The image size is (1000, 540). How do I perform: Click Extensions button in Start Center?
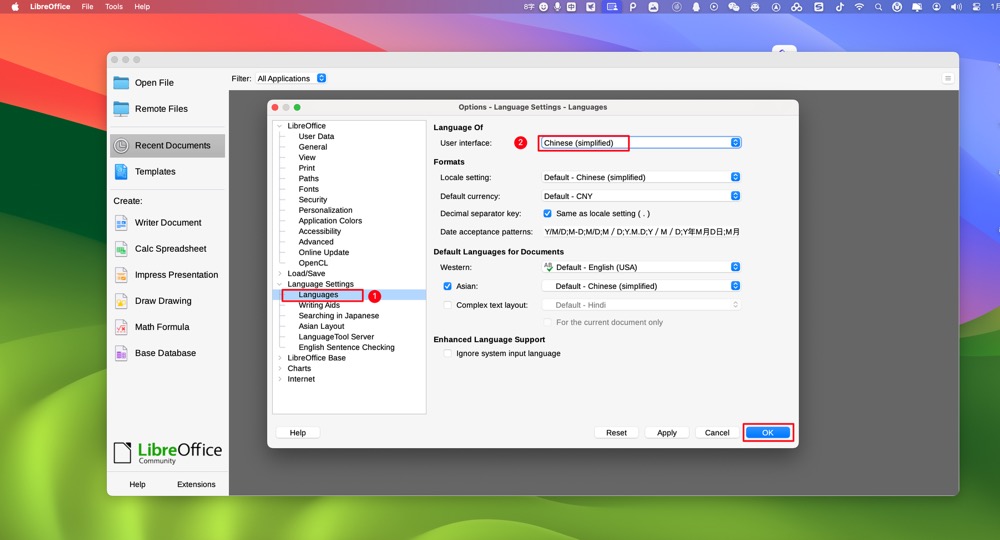(x=196, y=485)
